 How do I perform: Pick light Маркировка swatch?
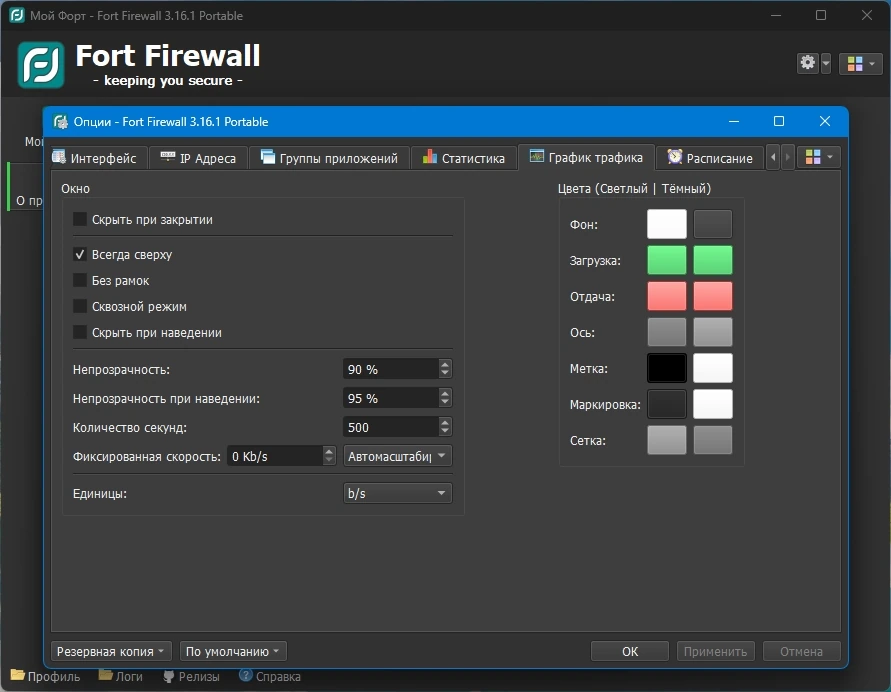coord(667,404)
